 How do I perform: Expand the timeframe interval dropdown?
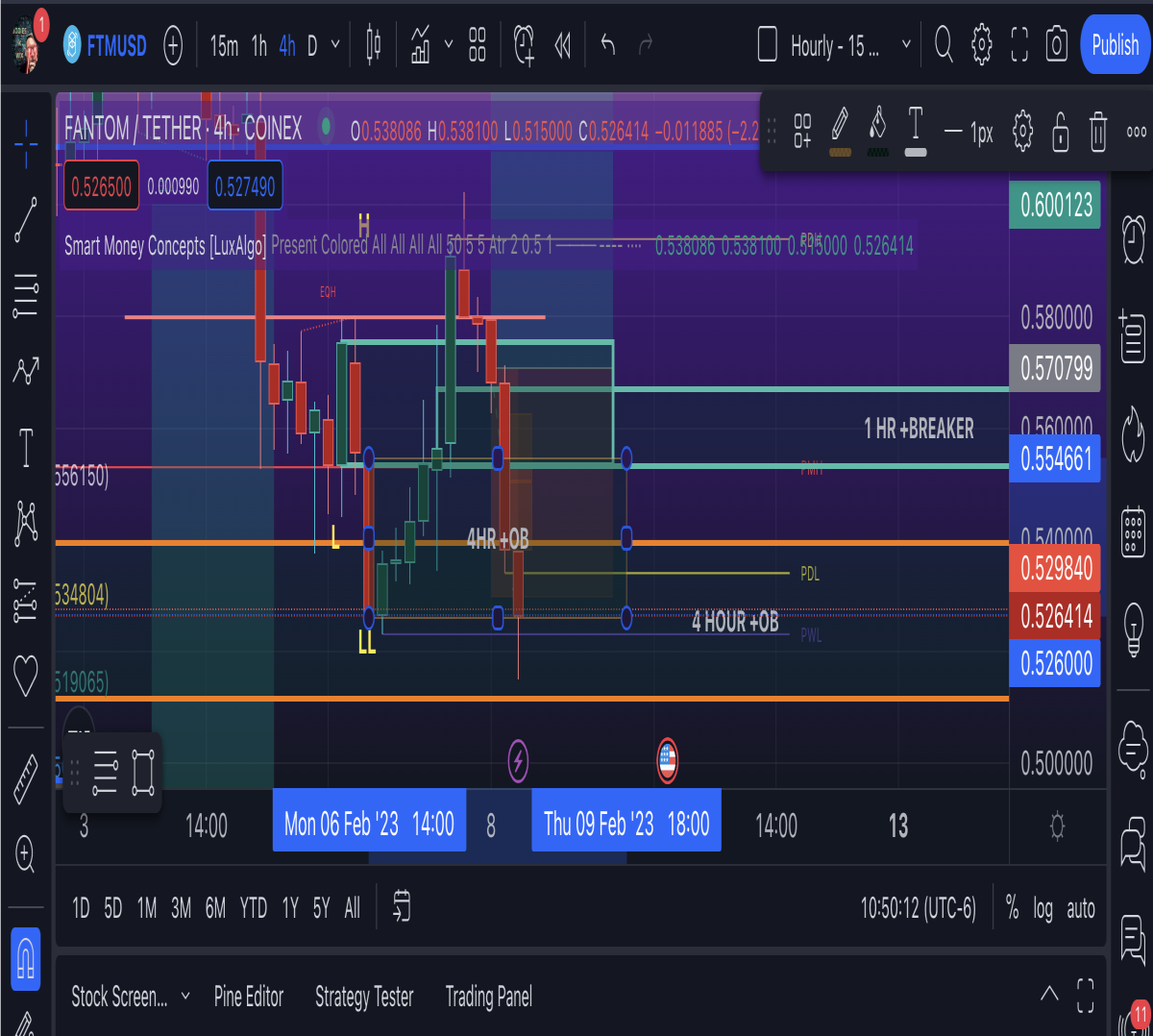tap(335, 44)
